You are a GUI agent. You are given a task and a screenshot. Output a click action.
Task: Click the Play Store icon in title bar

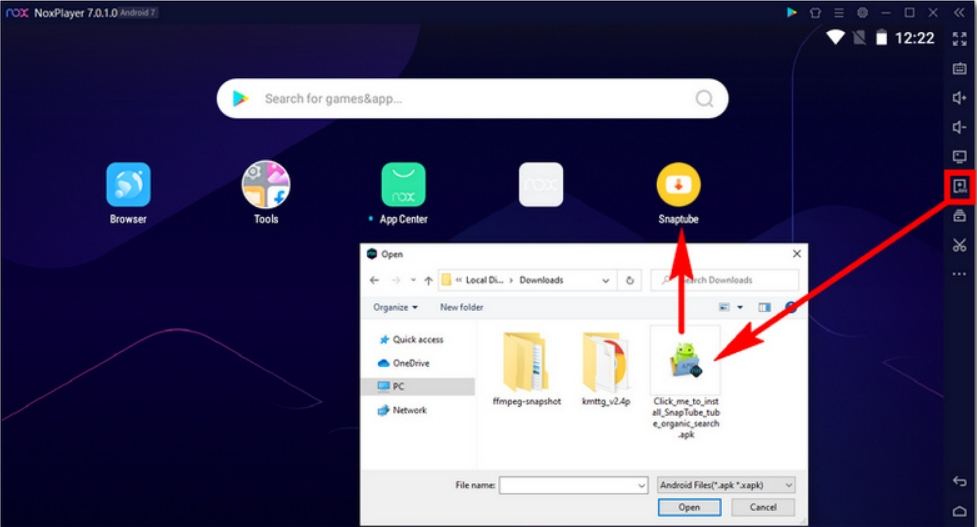tap(791, 12)
